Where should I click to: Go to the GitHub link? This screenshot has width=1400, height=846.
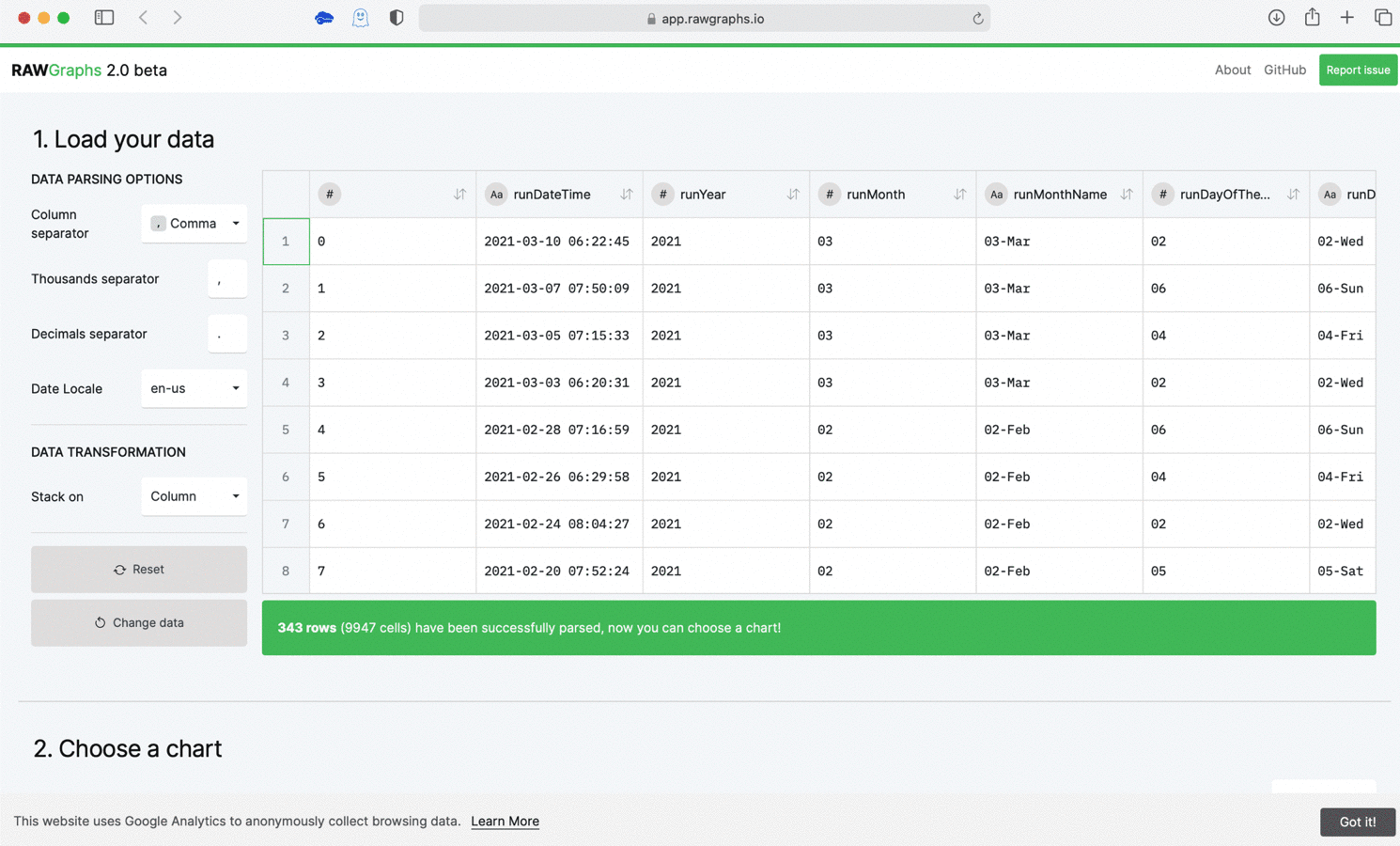(x=1284, y=70)
